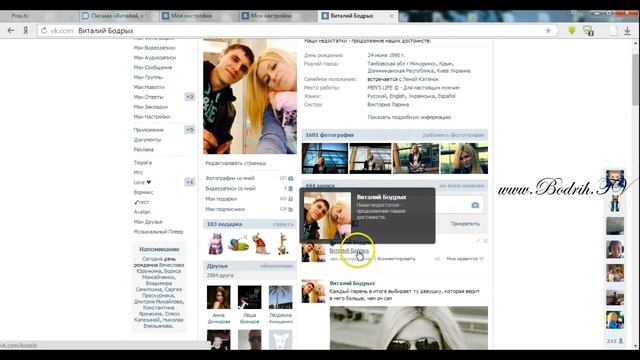Click the edit pencil icon on the post
This screenshot has height=360, width=640.
tap(478, 241)
